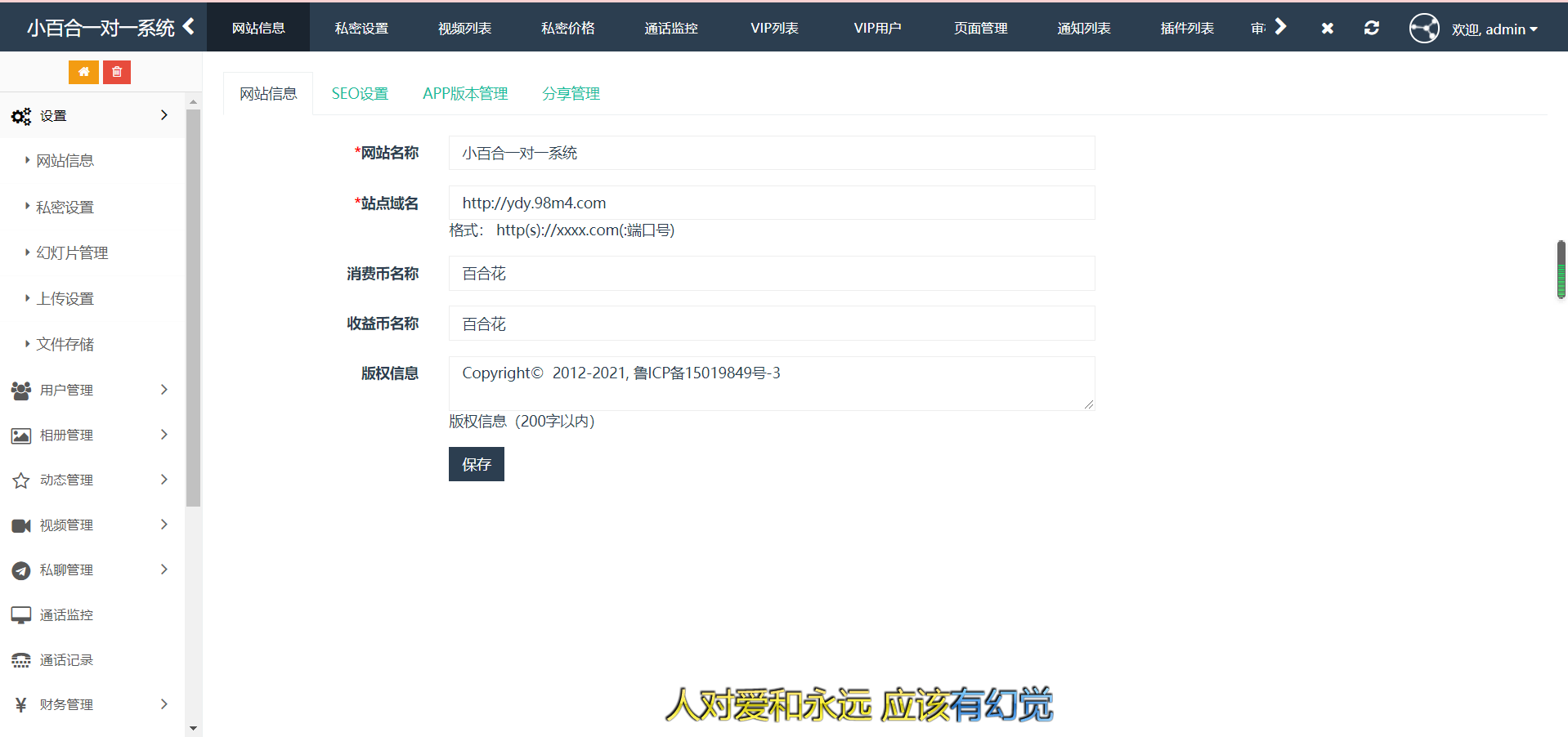Open the VIP列表 top navigation tab
1568x737 pixels.
774,28
